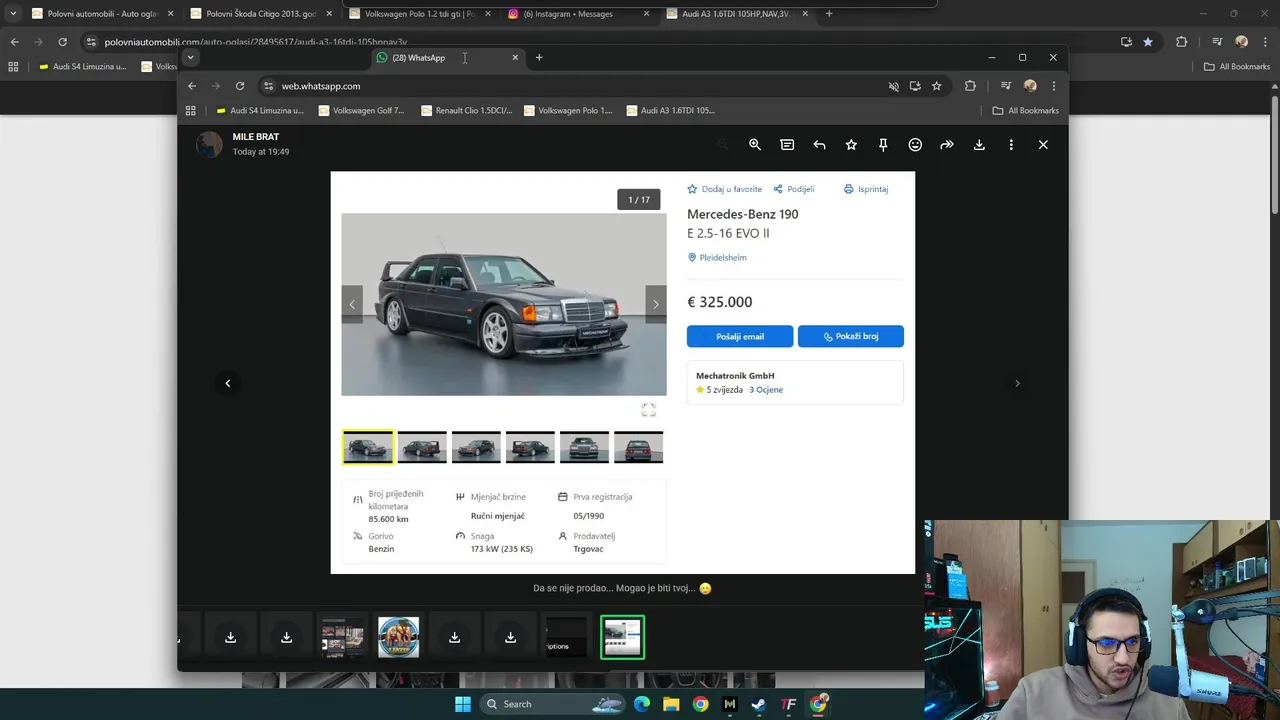
Task: Click the taskbar Search box
Action: [x=554, y=704]
